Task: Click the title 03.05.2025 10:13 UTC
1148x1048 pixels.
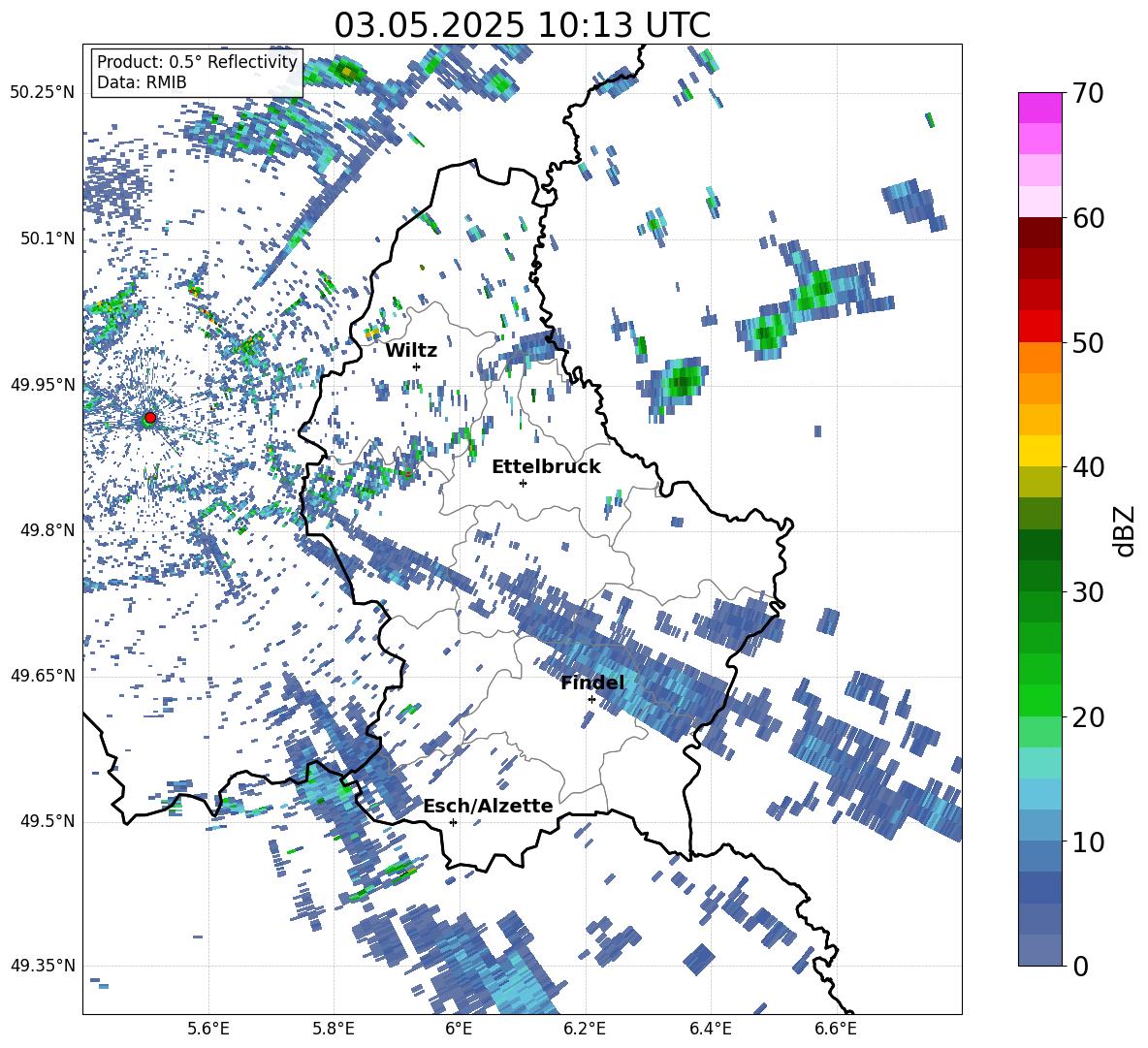Action: click(x=522, y=25)
